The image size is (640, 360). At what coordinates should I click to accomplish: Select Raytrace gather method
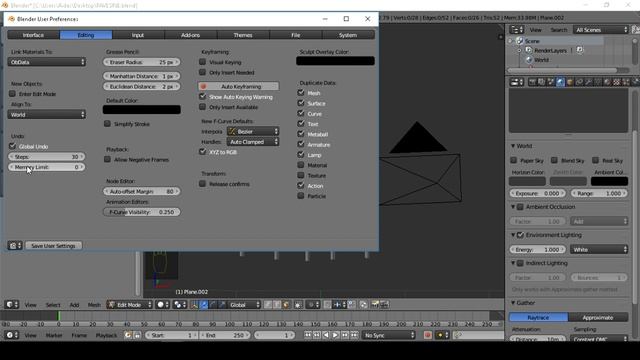(538, 317)
